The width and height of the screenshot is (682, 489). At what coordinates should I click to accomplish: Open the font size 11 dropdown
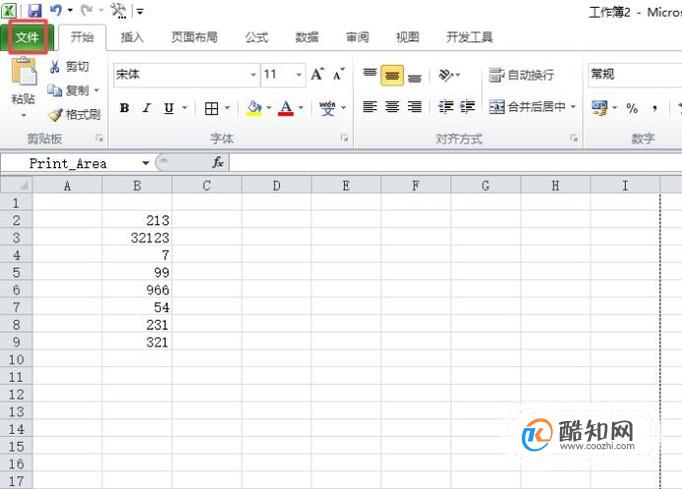click(x=299, y=75)
